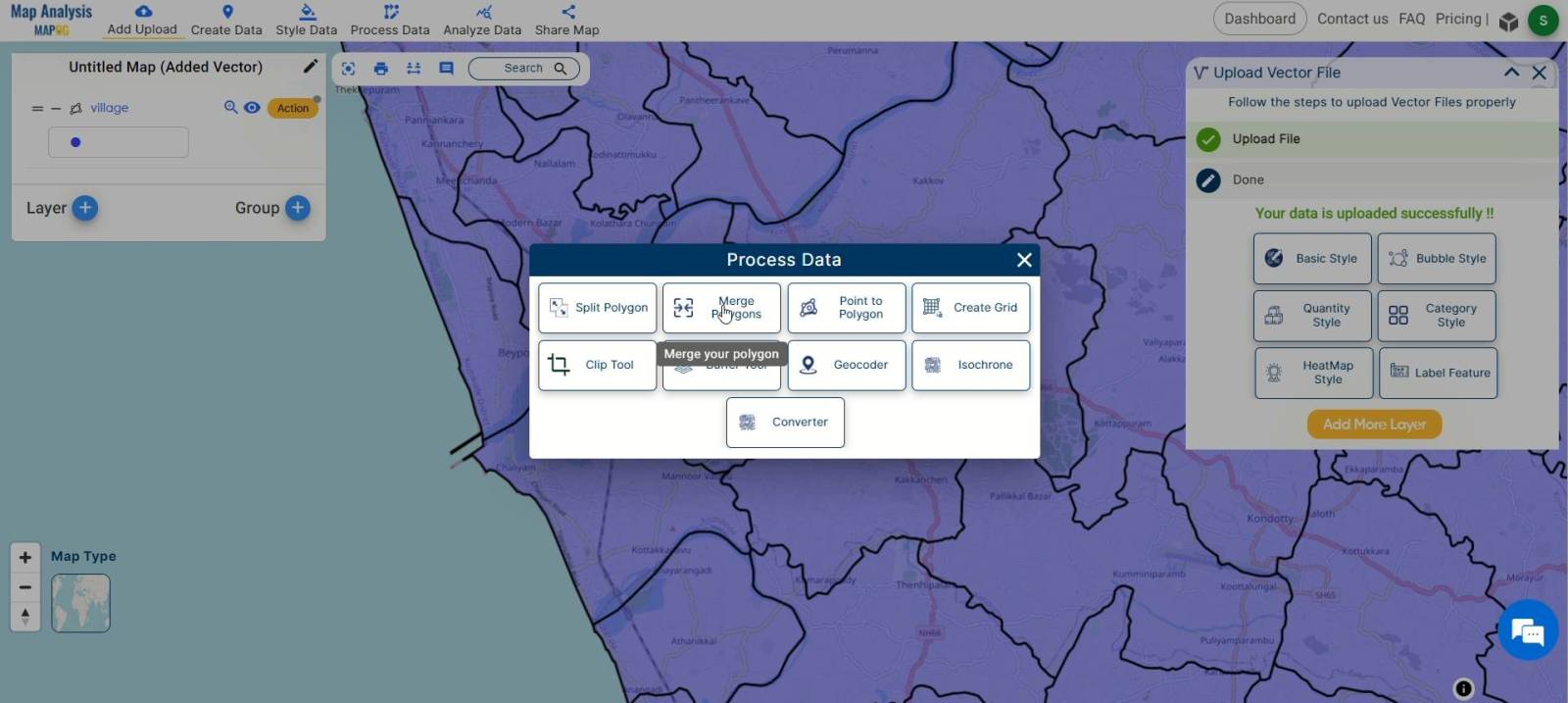Click the fit-to-extent toolbar icon
The width and height of the screenshot is (1568, 703).
click(349, 69)
